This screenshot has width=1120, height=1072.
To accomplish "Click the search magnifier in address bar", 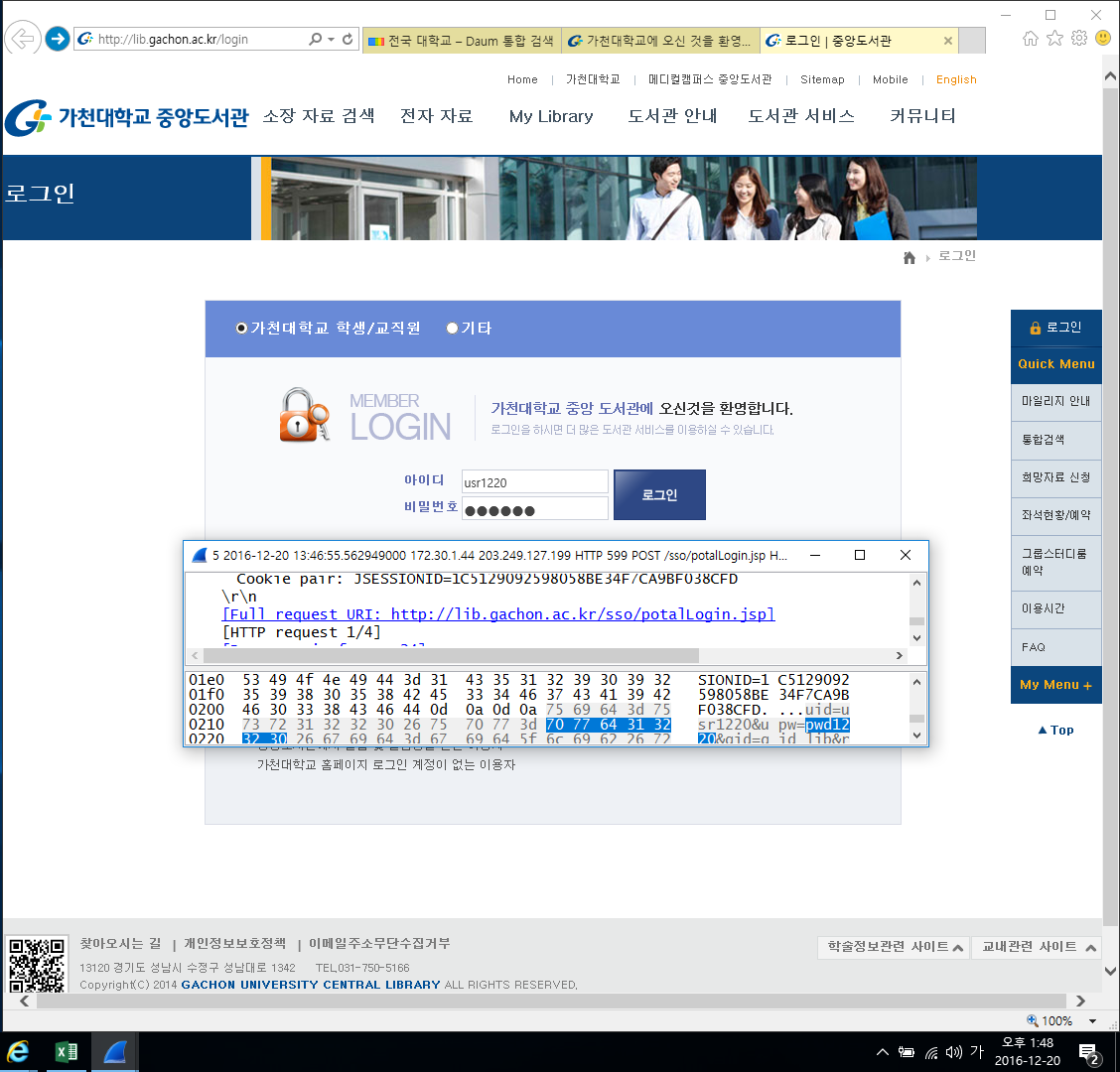I will click(x=315, y=40).
